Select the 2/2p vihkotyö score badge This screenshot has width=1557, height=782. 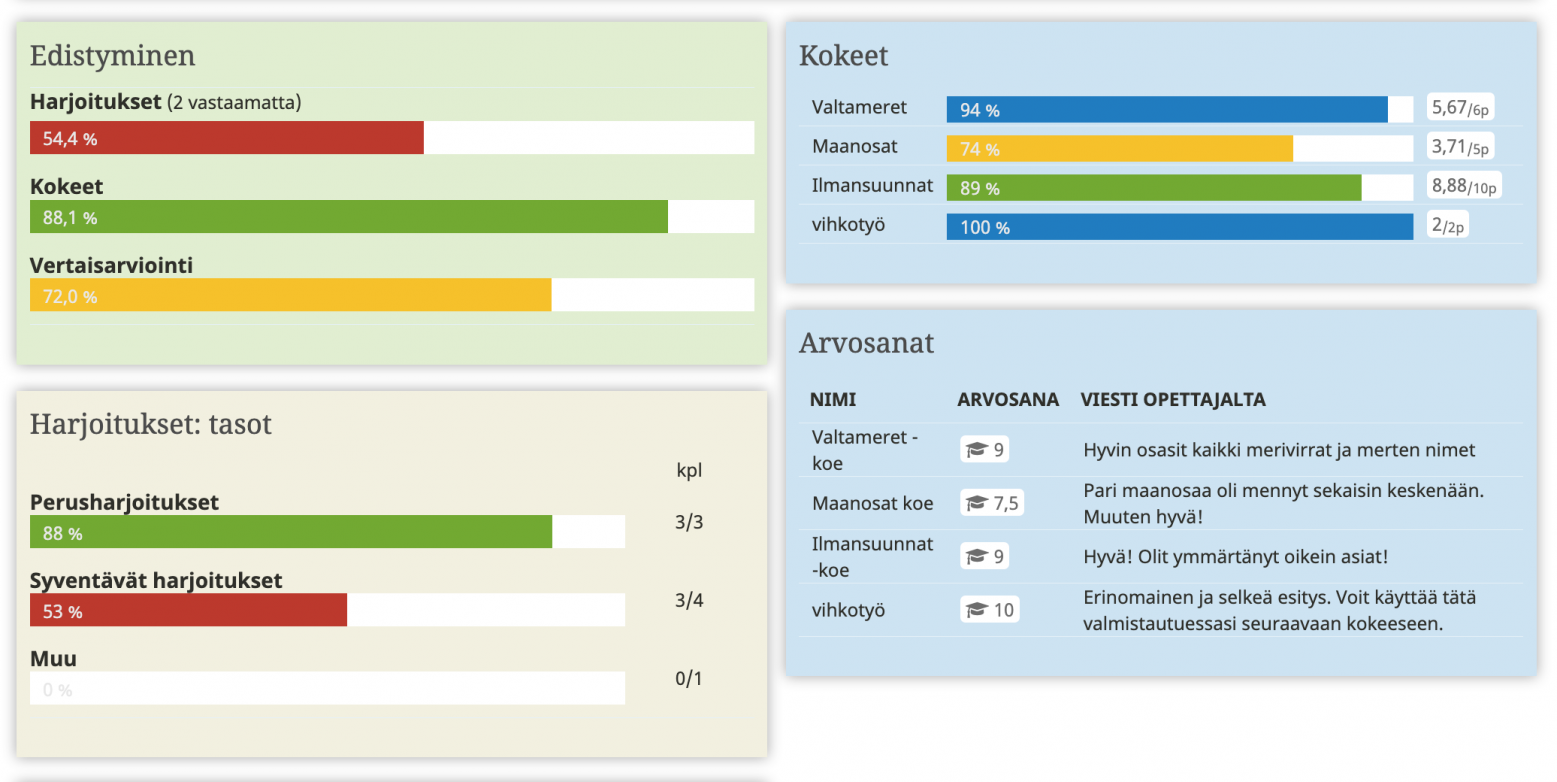click(1448, 226)
